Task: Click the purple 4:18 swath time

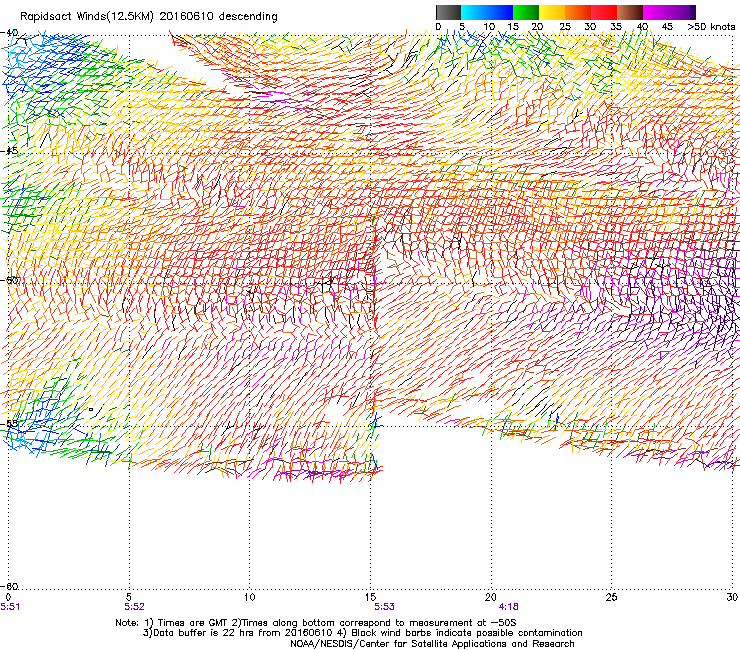Action: pyautogui.click(x=508, y=607)
